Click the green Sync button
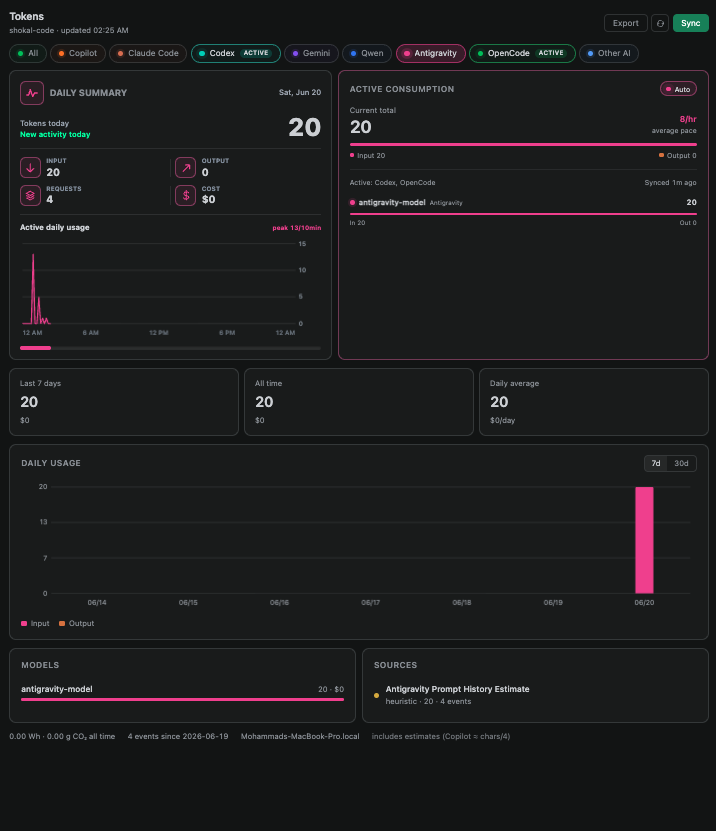The width and height of the screenshot is (716, 831). pos(691,23)
